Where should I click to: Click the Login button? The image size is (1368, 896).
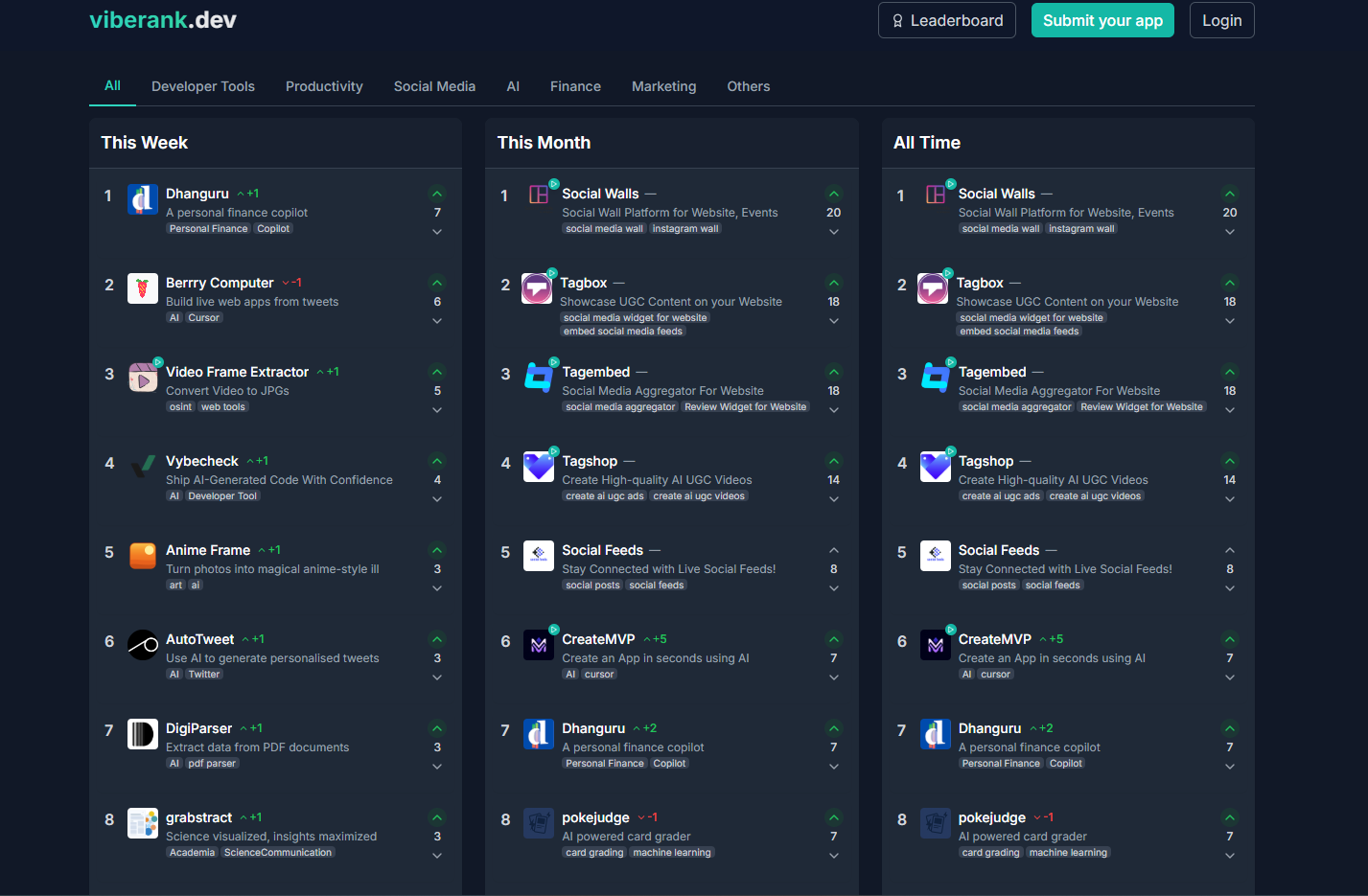(1222, 20)
